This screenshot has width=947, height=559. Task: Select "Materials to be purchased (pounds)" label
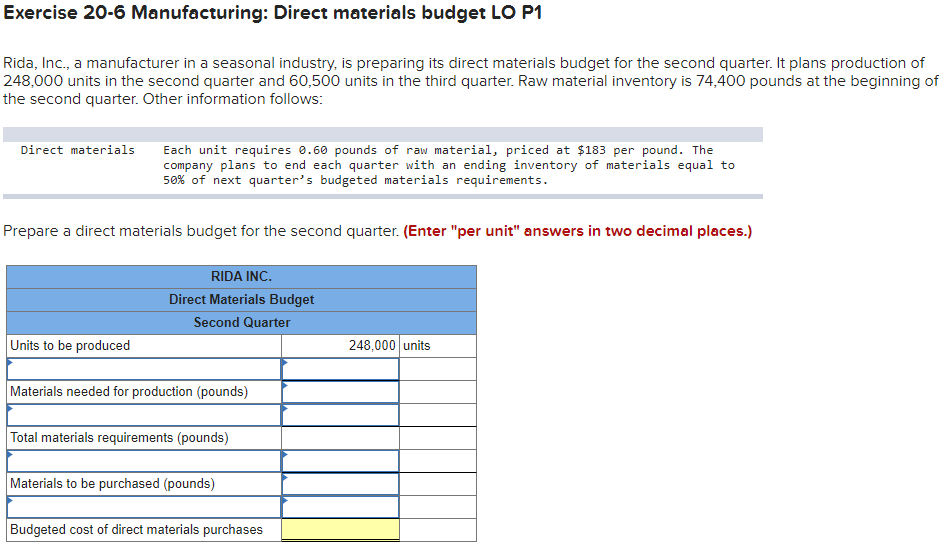pos(112,484)
